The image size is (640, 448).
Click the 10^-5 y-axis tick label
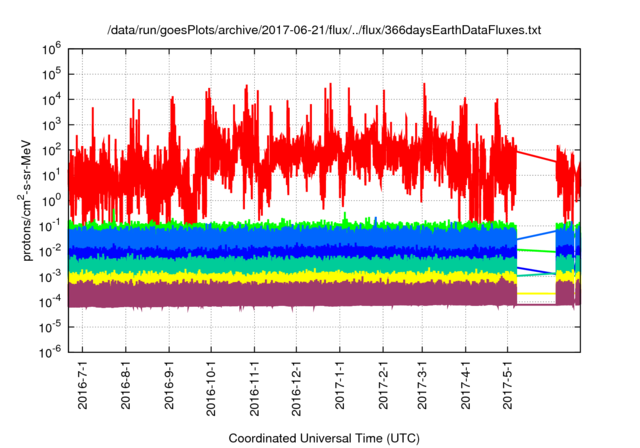(50, 327)
